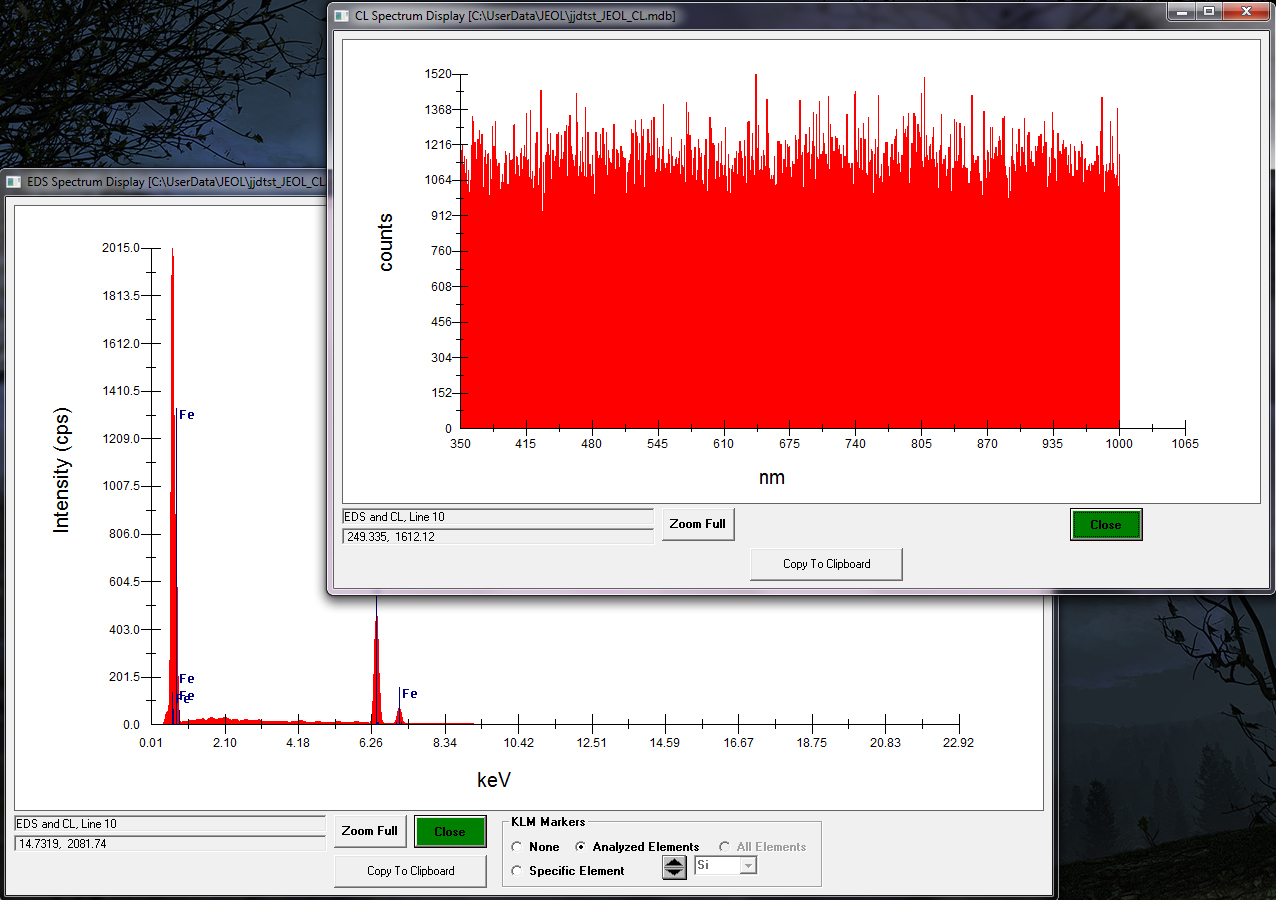Select Analyzed Elements KLM markers
1276x900 pixels.
point(581,847)
